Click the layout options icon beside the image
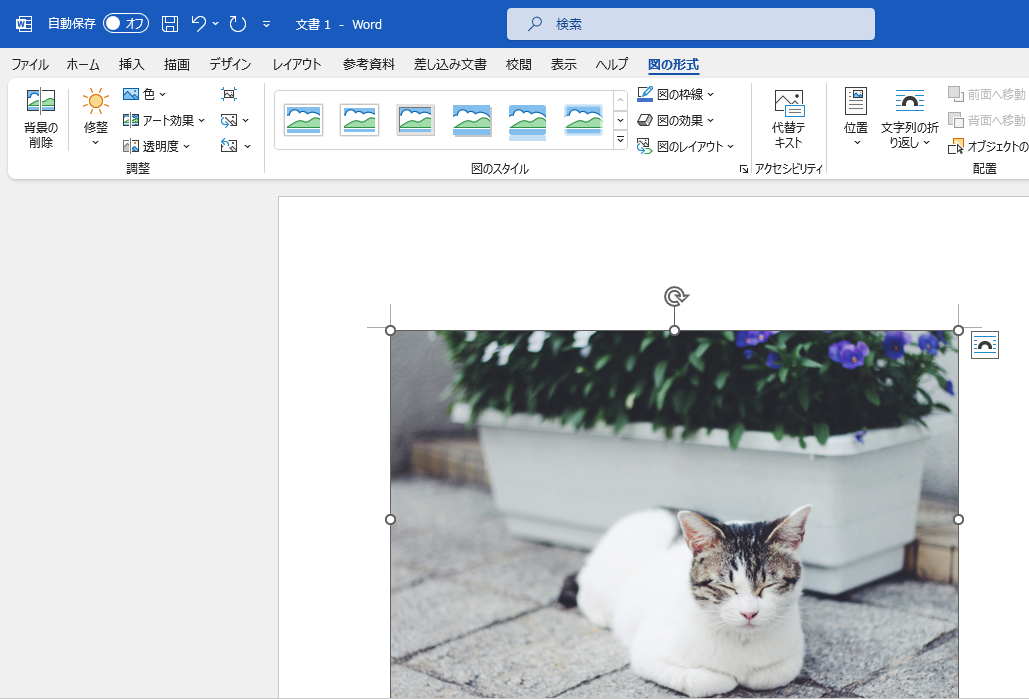This screenshot has width=1029, height=699. click(984, 345)
